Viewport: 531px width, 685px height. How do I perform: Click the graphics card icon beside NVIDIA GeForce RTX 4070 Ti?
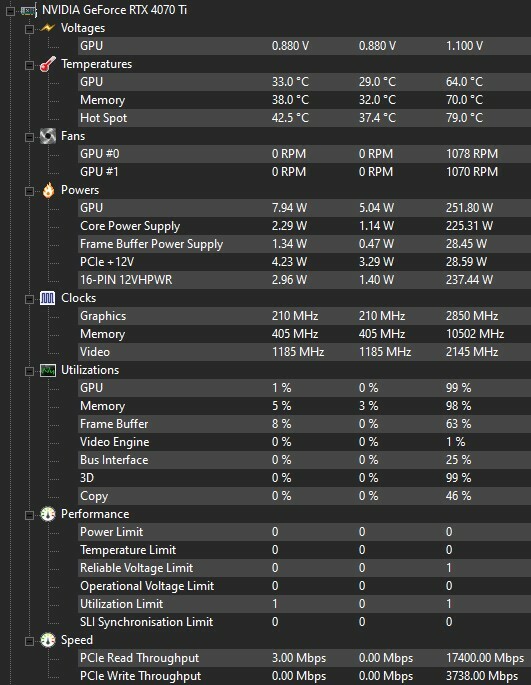[28, 10]
